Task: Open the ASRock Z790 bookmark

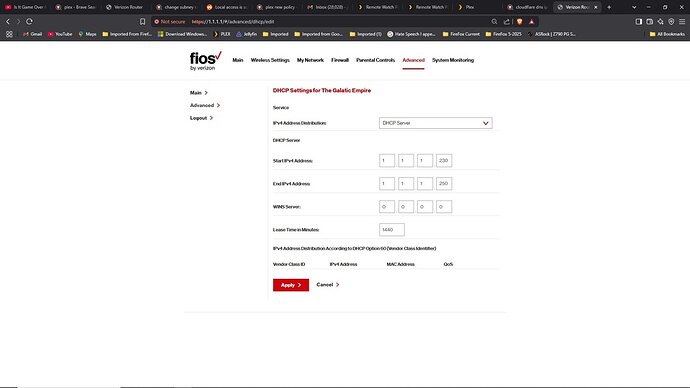Action: [x=552, y=34]
